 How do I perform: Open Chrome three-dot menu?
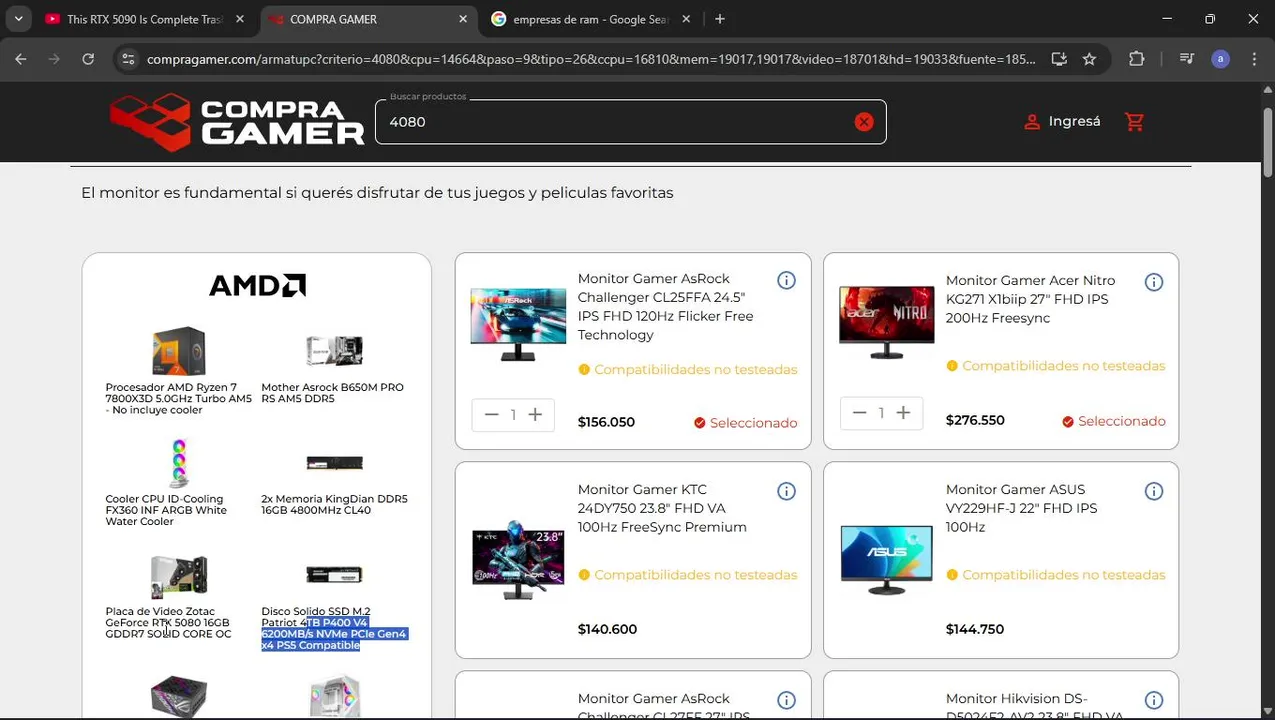[1254, 59]
